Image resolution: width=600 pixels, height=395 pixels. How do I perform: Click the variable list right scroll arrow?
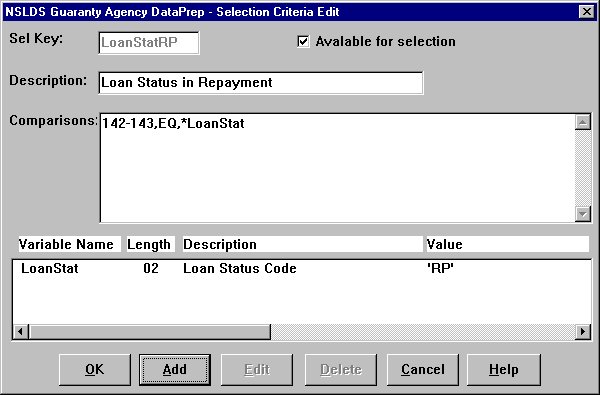pyautogui.click(x=583, y=331)
